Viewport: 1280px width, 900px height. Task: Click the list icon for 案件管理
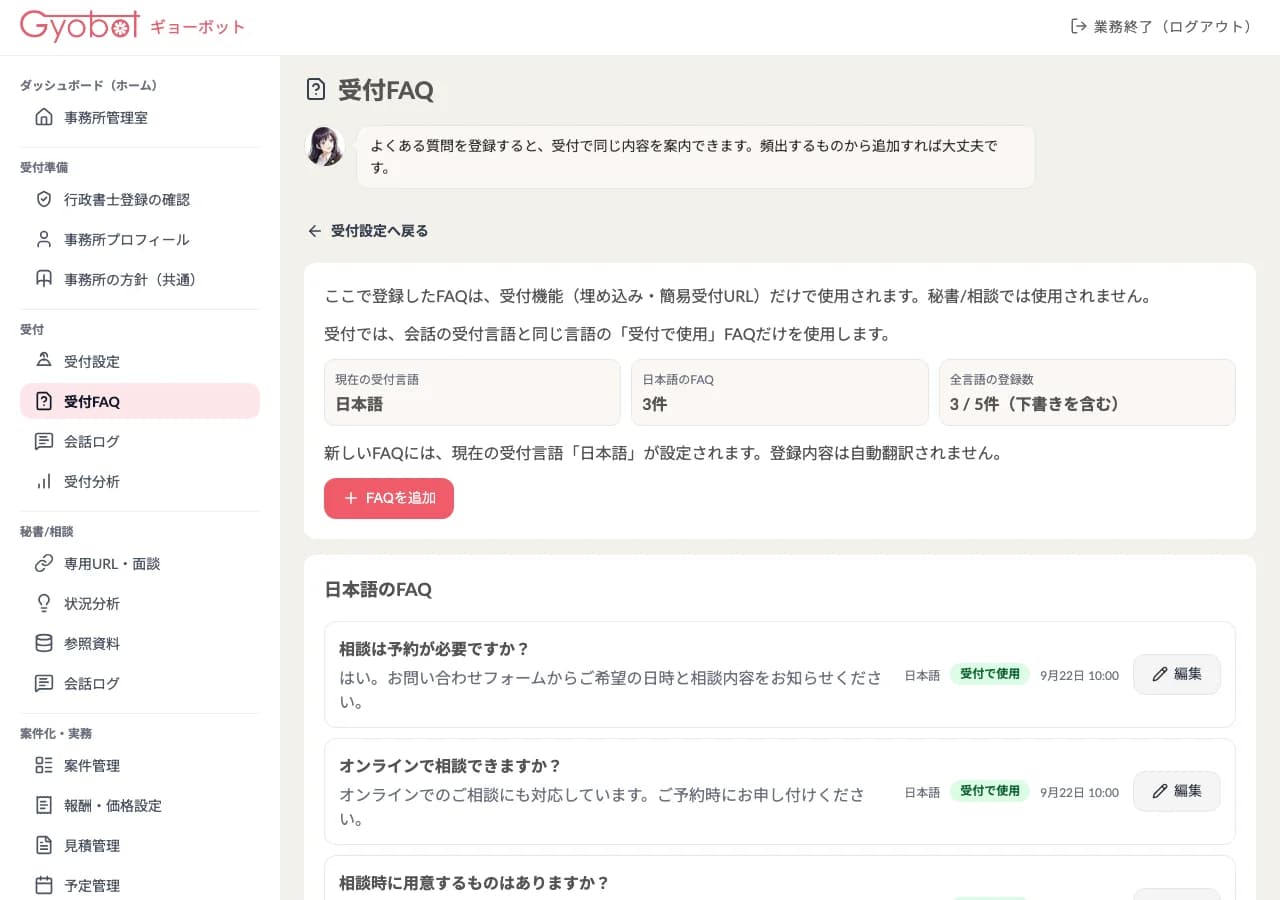click(44, 765)
